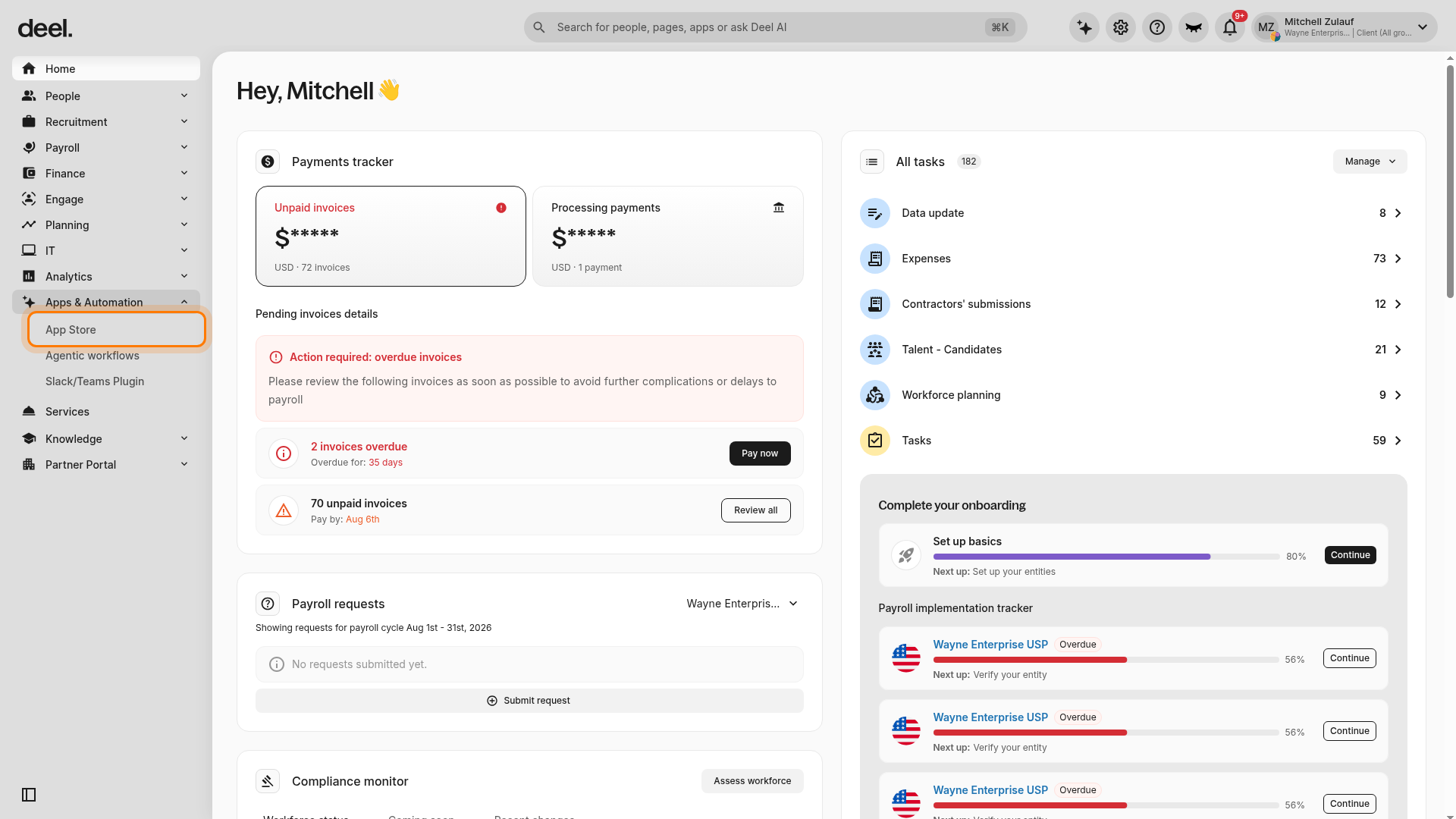This screenshot has height=819, width=1456.
Task: Click the All tasks list icon
Action: point(872,162)
